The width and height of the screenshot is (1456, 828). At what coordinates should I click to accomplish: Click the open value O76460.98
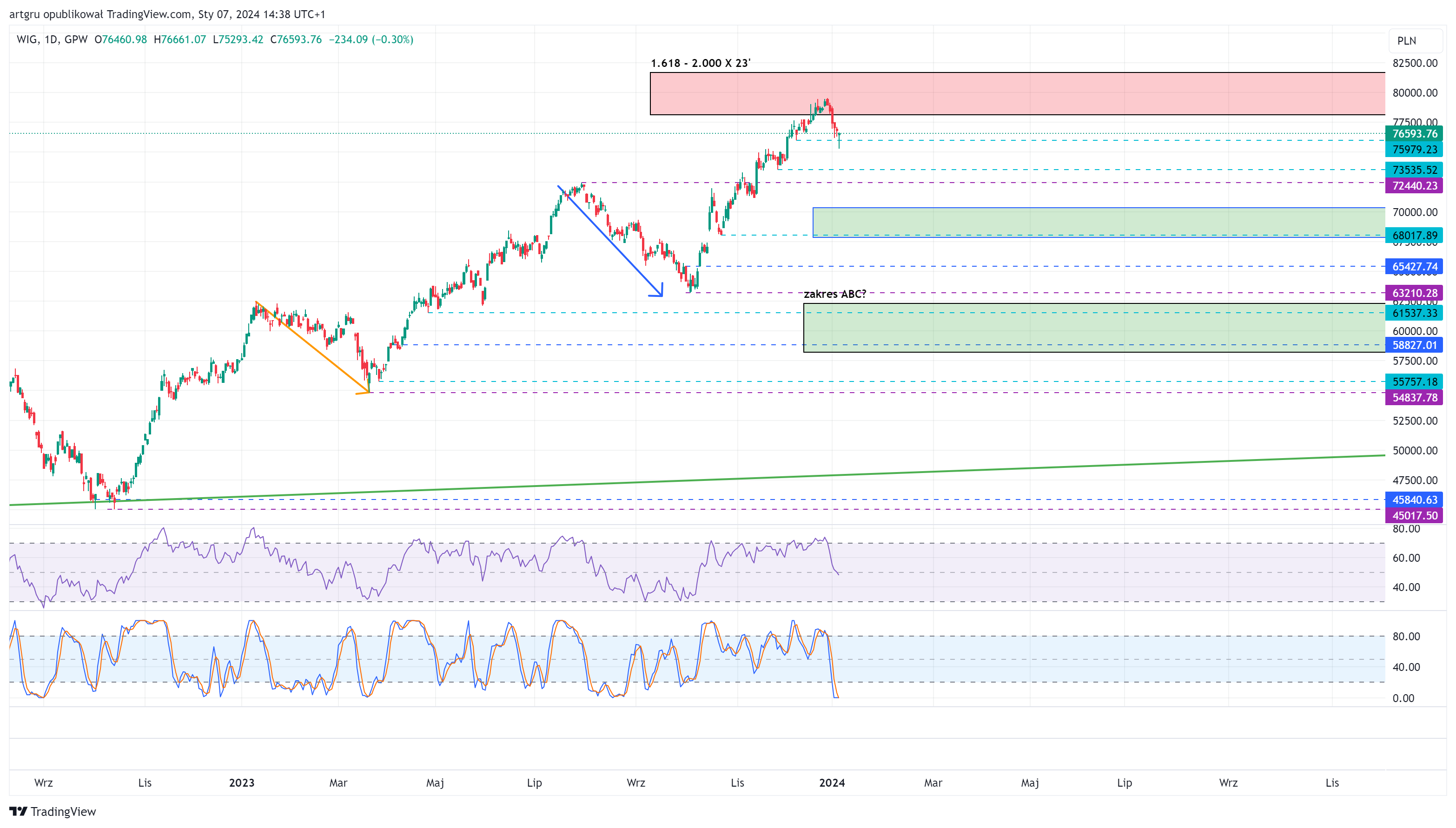tap(120, 39)
